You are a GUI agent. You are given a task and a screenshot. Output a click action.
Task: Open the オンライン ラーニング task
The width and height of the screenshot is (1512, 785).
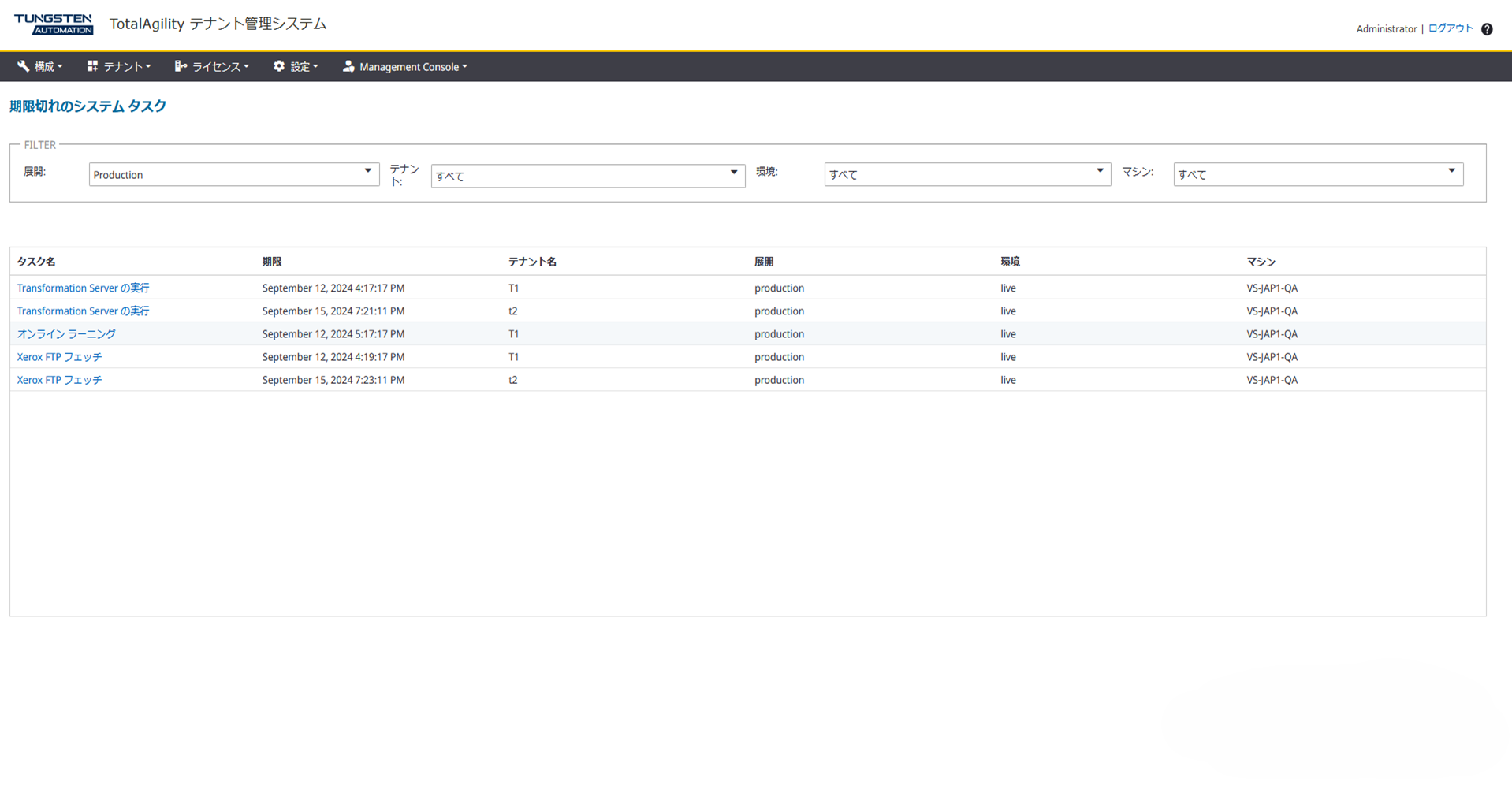tap(66, 333)
